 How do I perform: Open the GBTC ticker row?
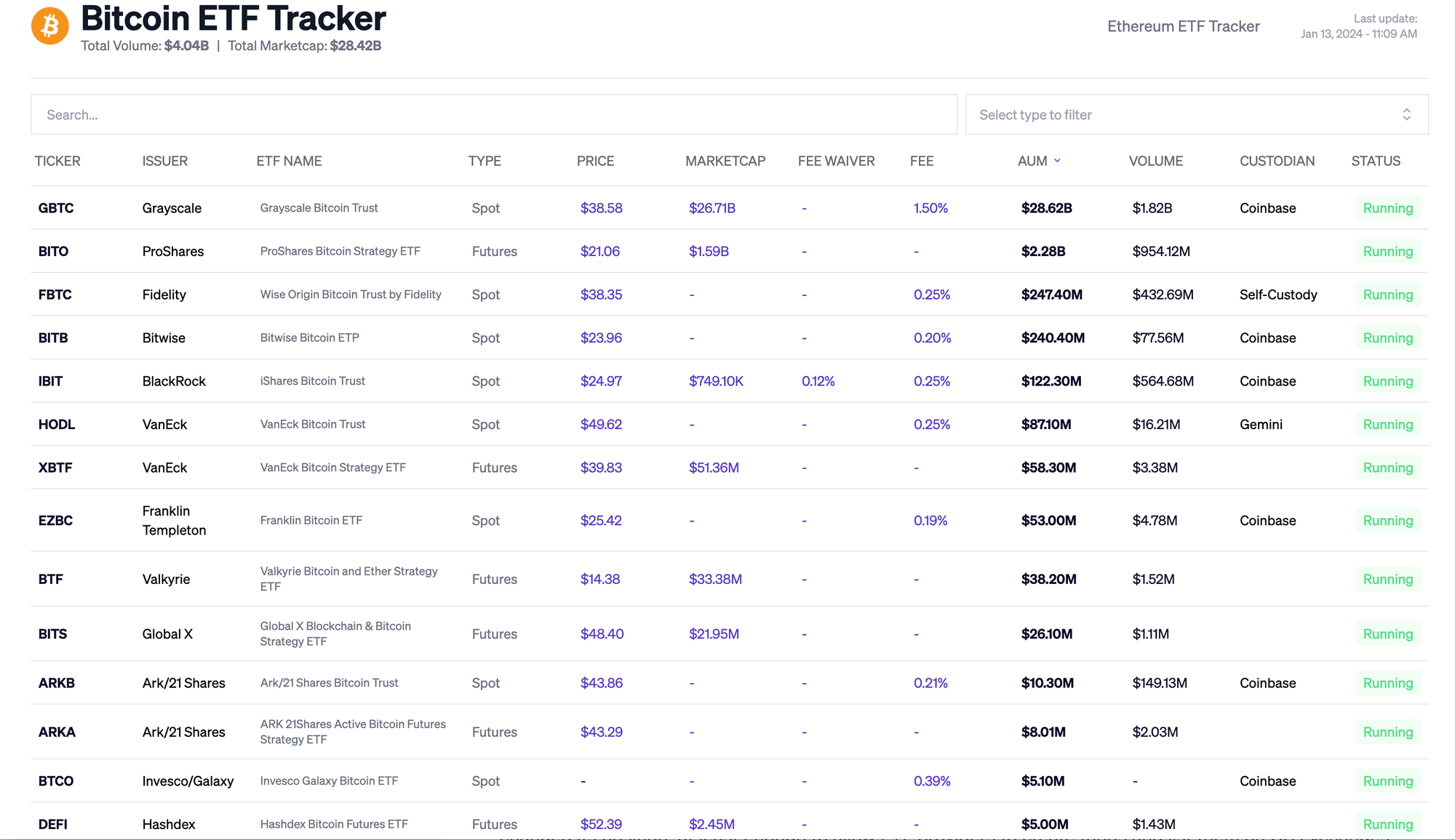[x=730, y=208]
